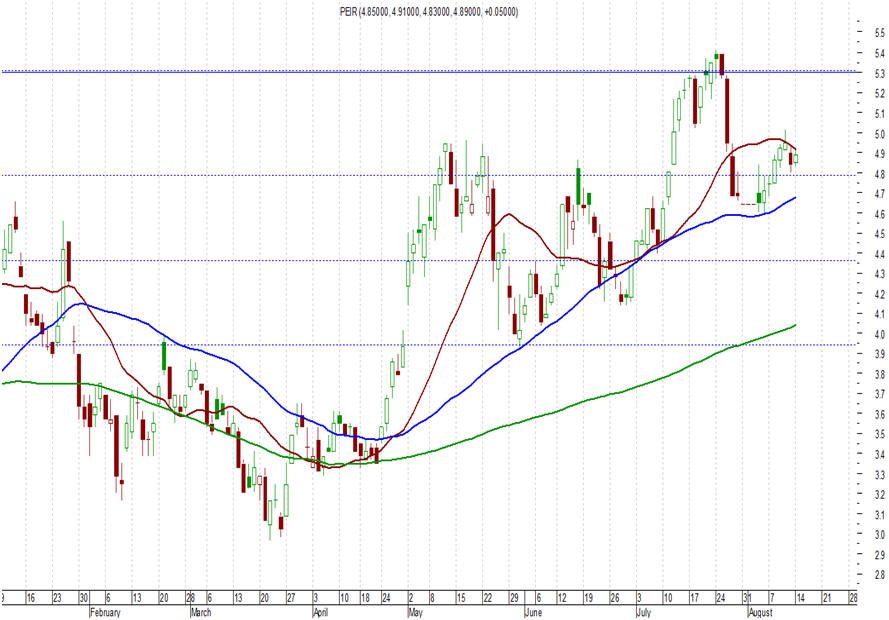
Task: Click the date label 14 in August
Action: [x=801, y=598]
